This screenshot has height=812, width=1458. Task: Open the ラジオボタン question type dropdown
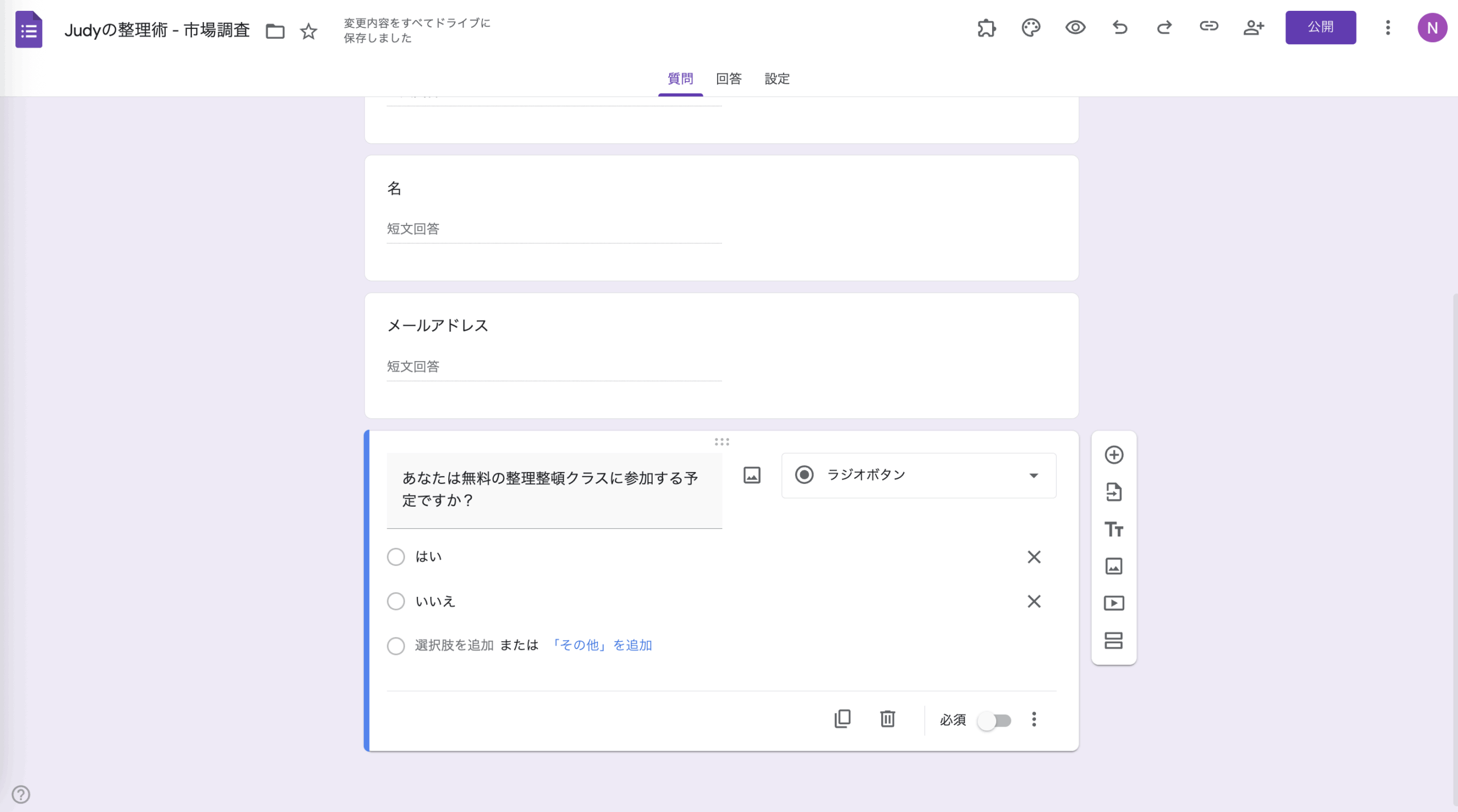(x=918, y=475)
